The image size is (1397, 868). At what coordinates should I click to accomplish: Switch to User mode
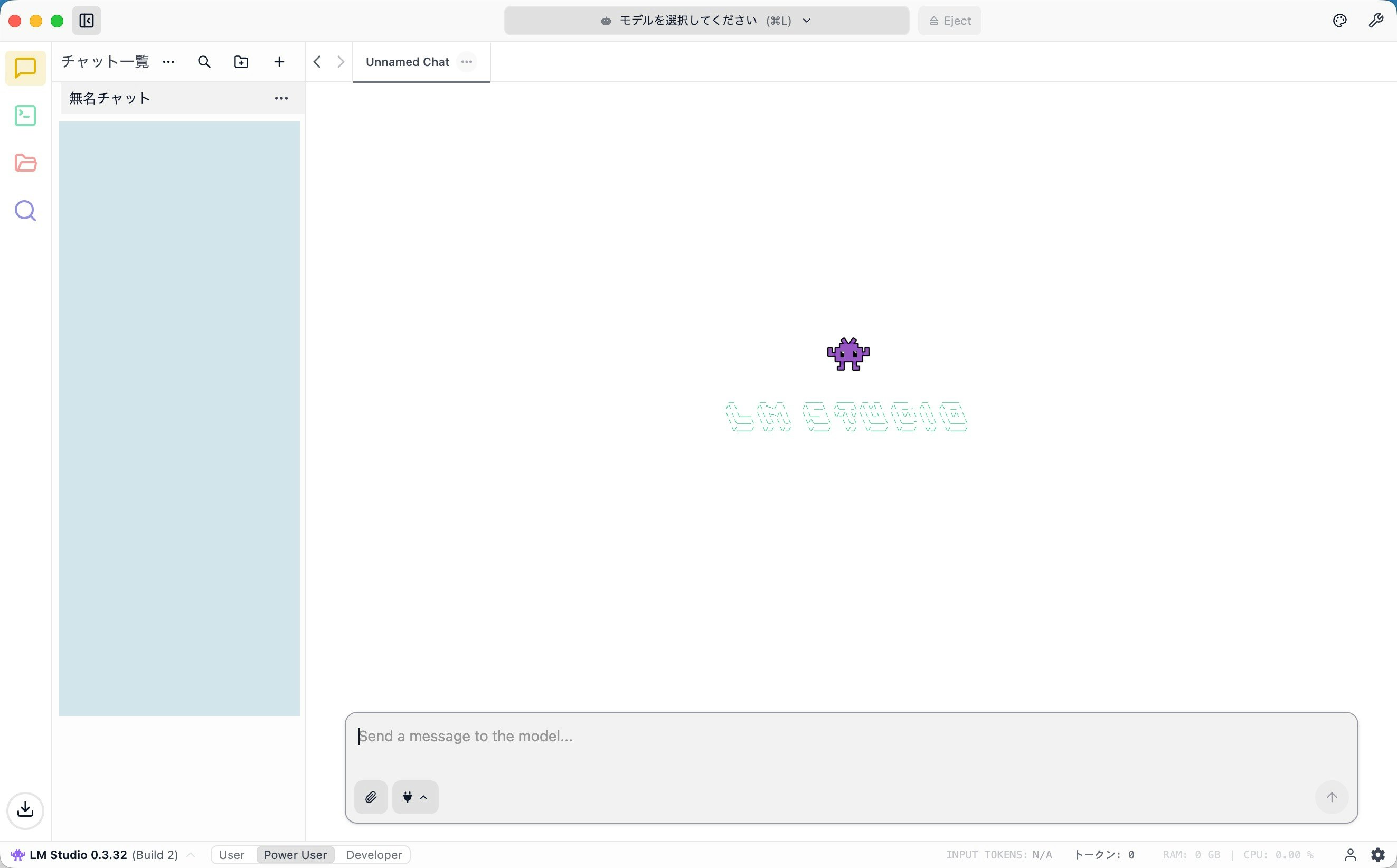tap(231, 855)
